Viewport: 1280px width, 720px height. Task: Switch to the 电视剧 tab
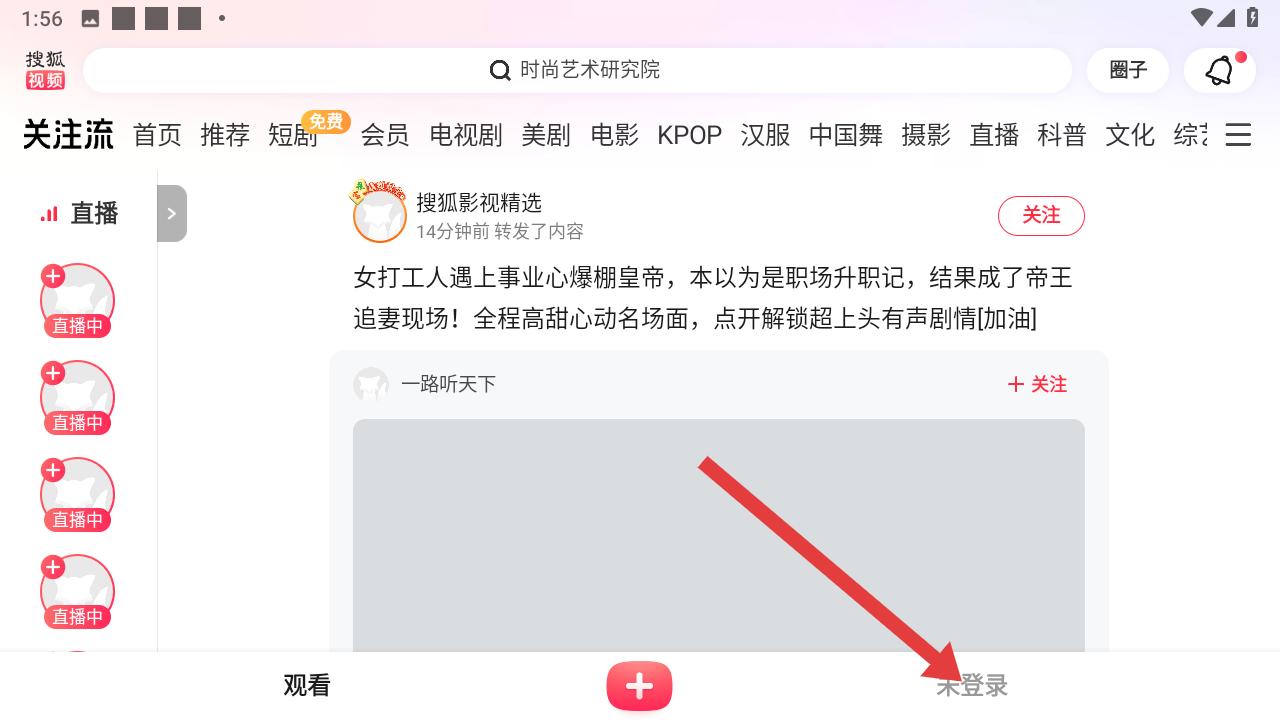pyautogui.click(x=466, y=135)
